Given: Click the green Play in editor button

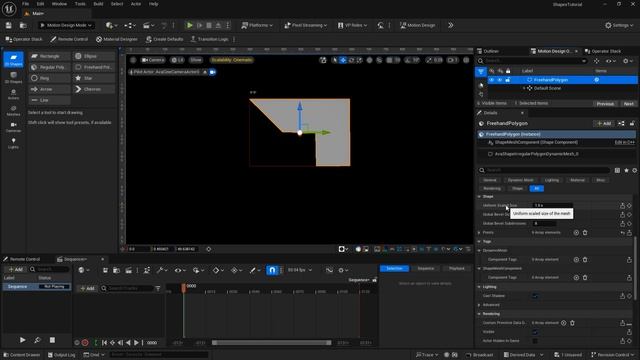Looking at the screenshot, I should pyautogui.click(x=189, y=25).
